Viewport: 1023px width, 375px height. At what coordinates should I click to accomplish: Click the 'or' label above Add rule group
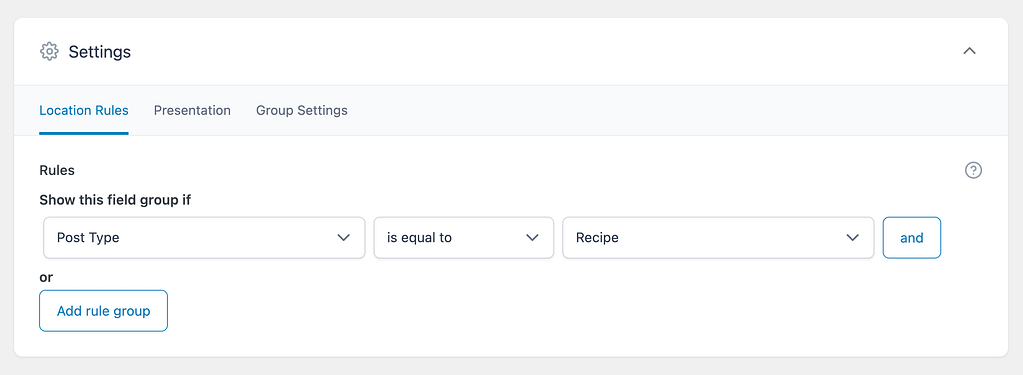tap(46, 277)
